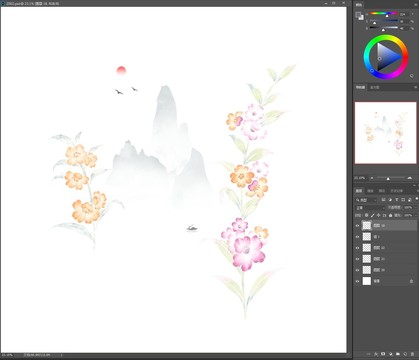Viewport: 419px width, 360px height.
Task: Filter layers by adjustment layer icon
Action: pos(390,200)
